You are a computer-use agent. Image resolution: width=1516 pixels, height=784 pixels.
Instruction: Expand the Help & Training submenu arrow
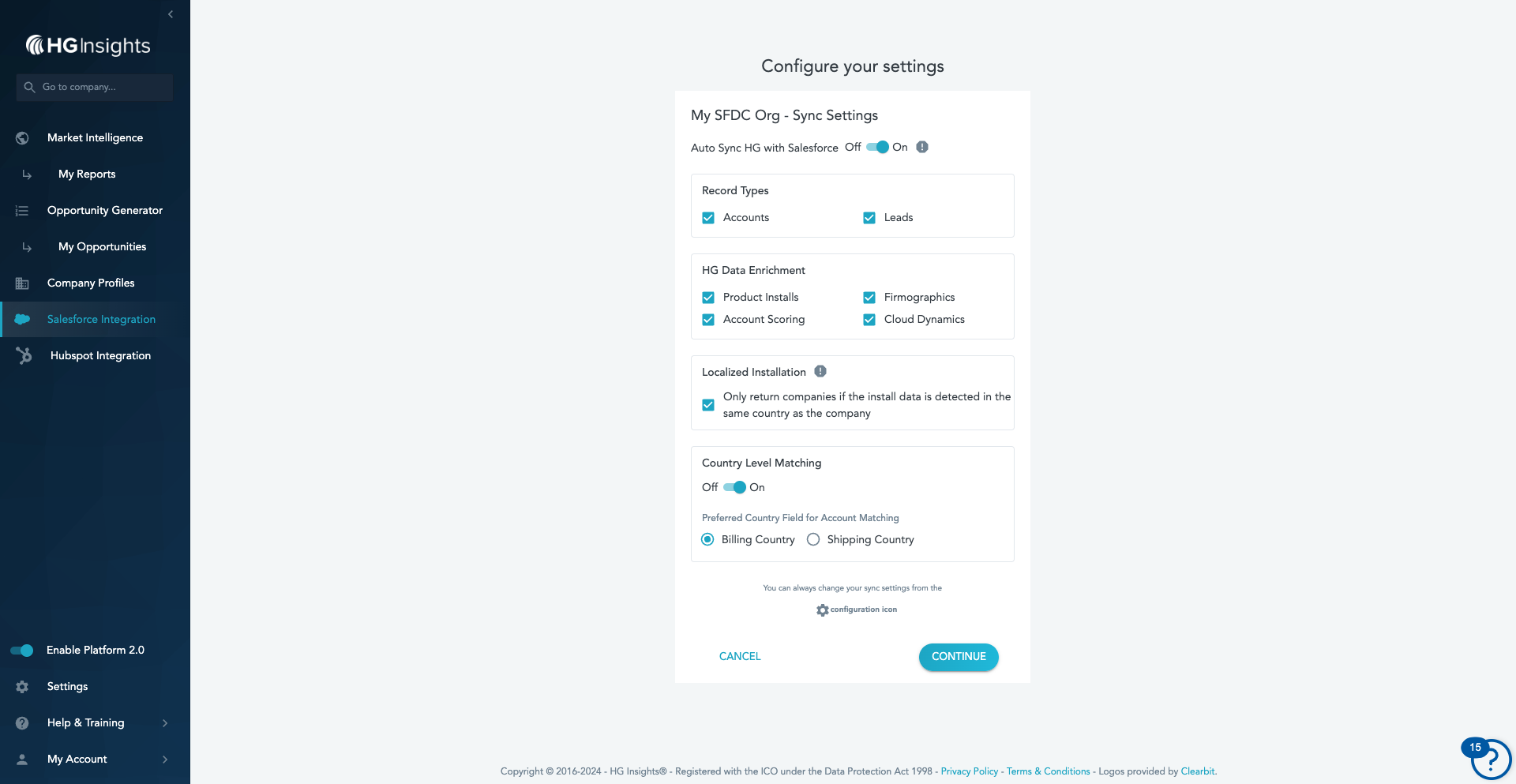165,723
